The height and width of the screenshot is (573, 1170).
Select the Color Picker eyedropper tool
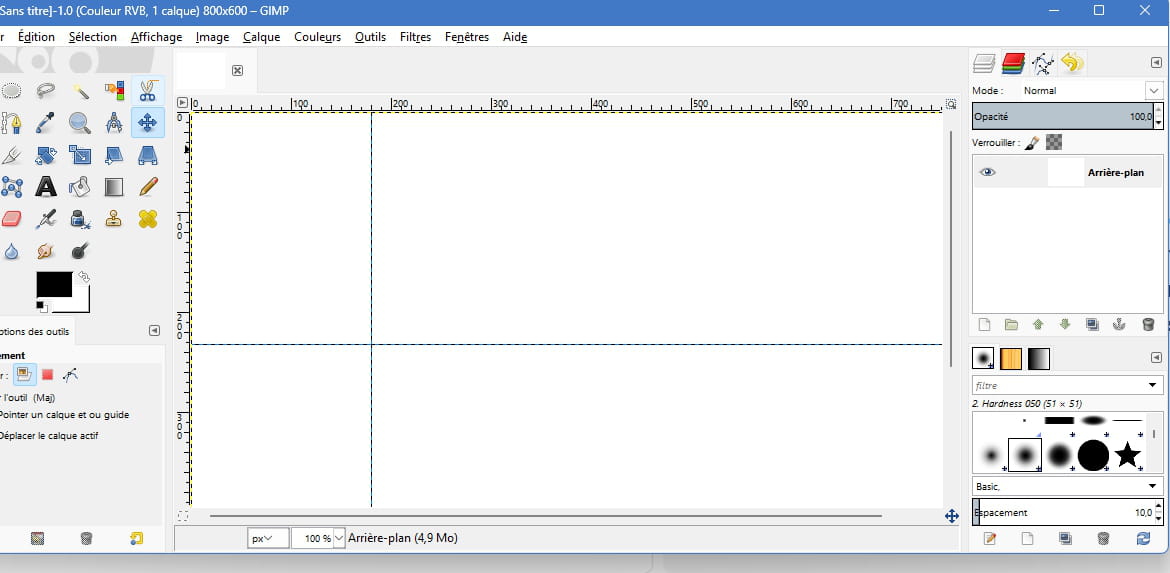point(45,123)
